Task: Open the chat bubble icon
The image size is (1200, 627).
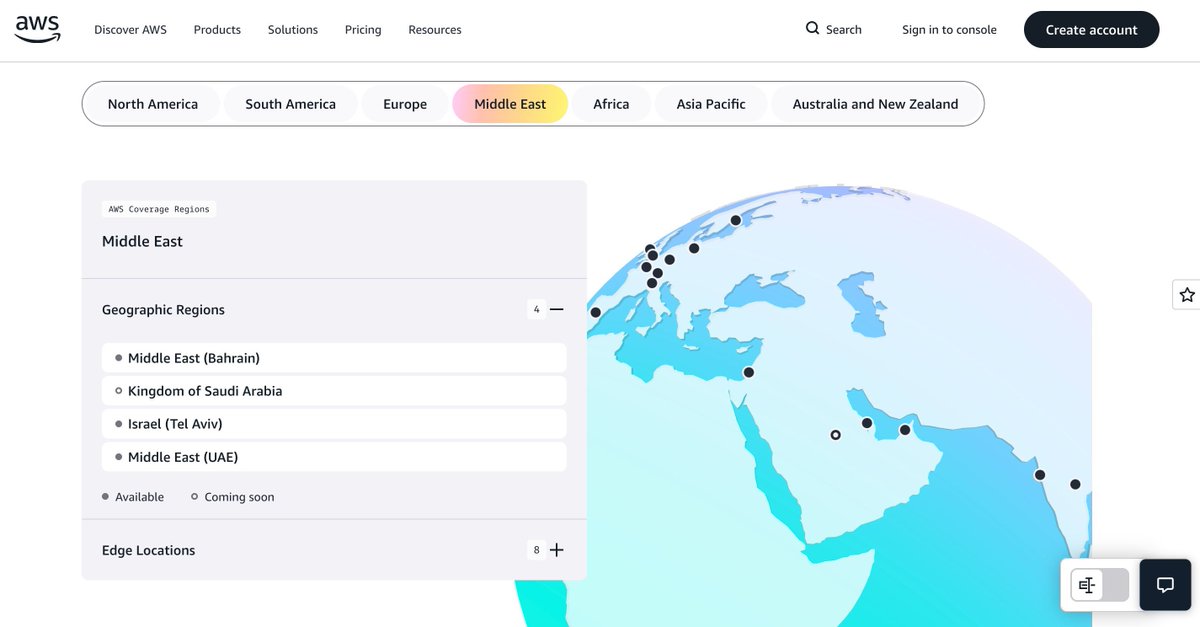Action: [x=1165, y=585]
